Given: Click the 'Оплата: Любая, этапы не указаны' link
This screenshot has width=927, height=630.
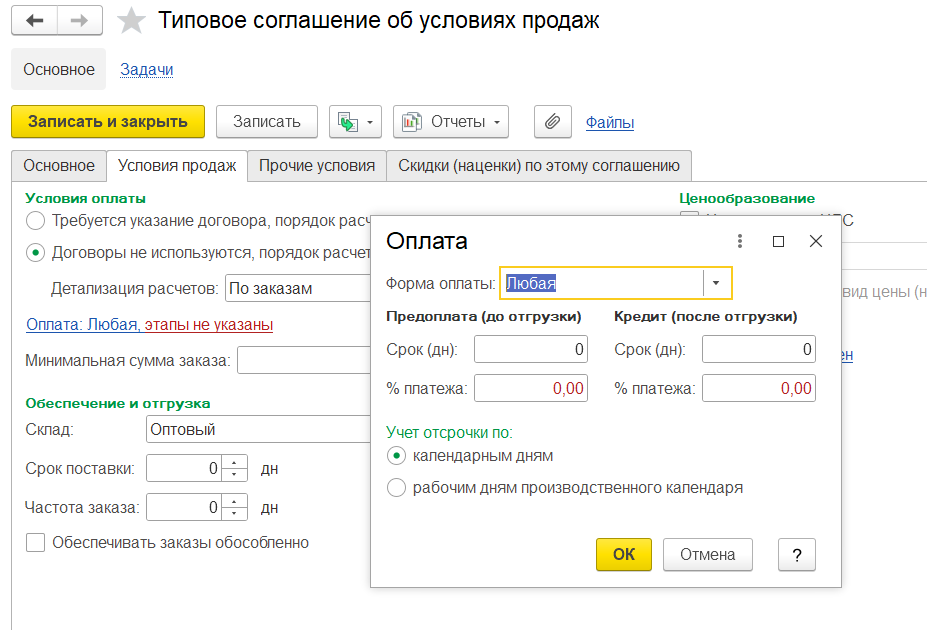Looking at the screenshot, I should [x=150, y=324].
